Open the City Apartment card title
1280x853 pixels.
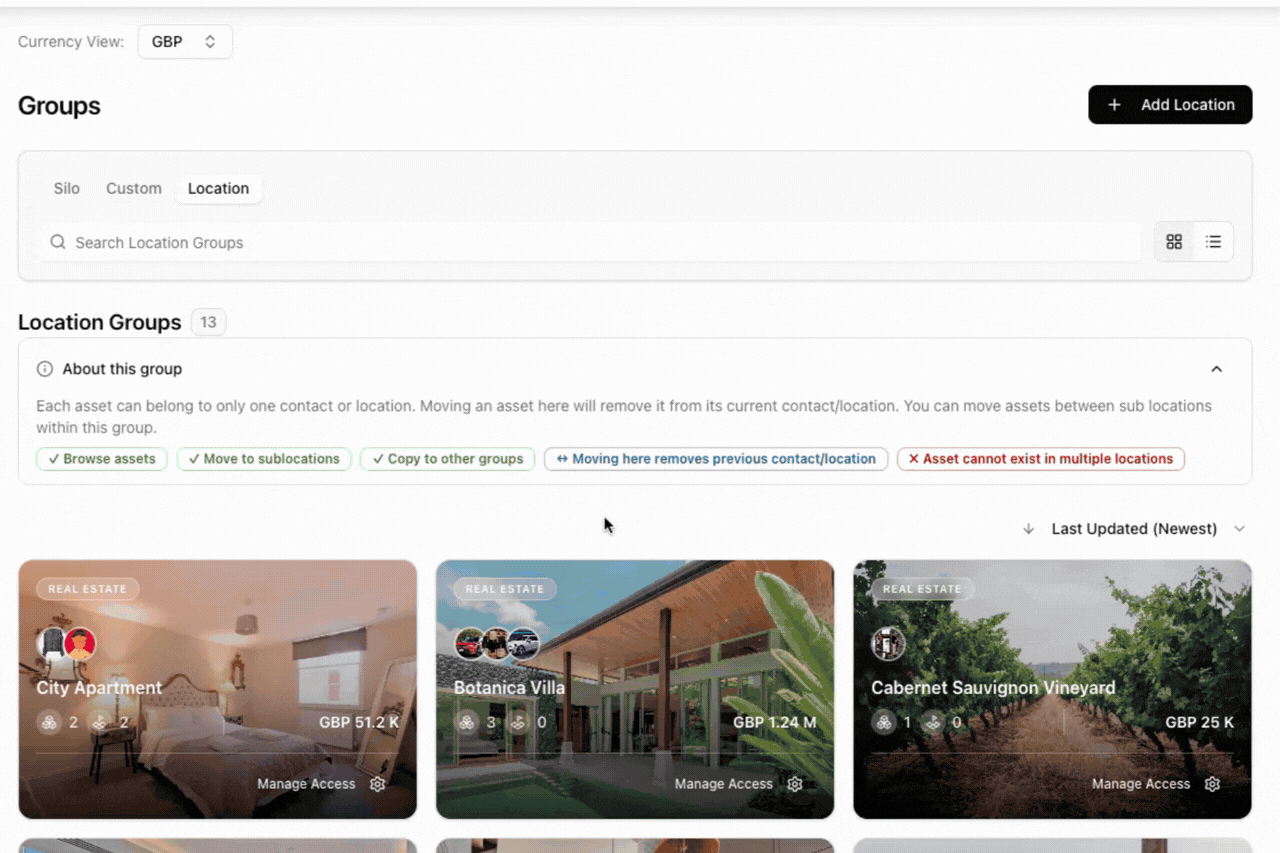[99, 688]
